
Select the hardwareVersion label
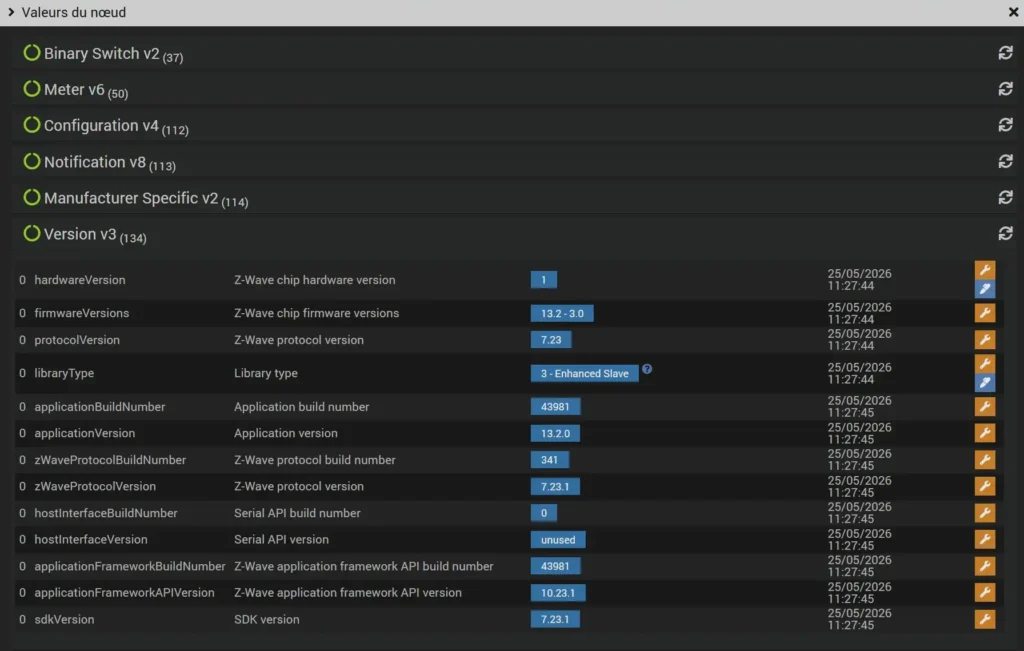(x=80, y=279)
